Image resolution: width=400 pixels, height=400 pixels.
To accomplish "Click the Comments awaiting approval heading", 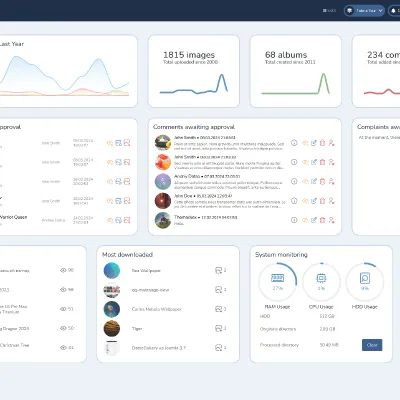I will point(194,127).
